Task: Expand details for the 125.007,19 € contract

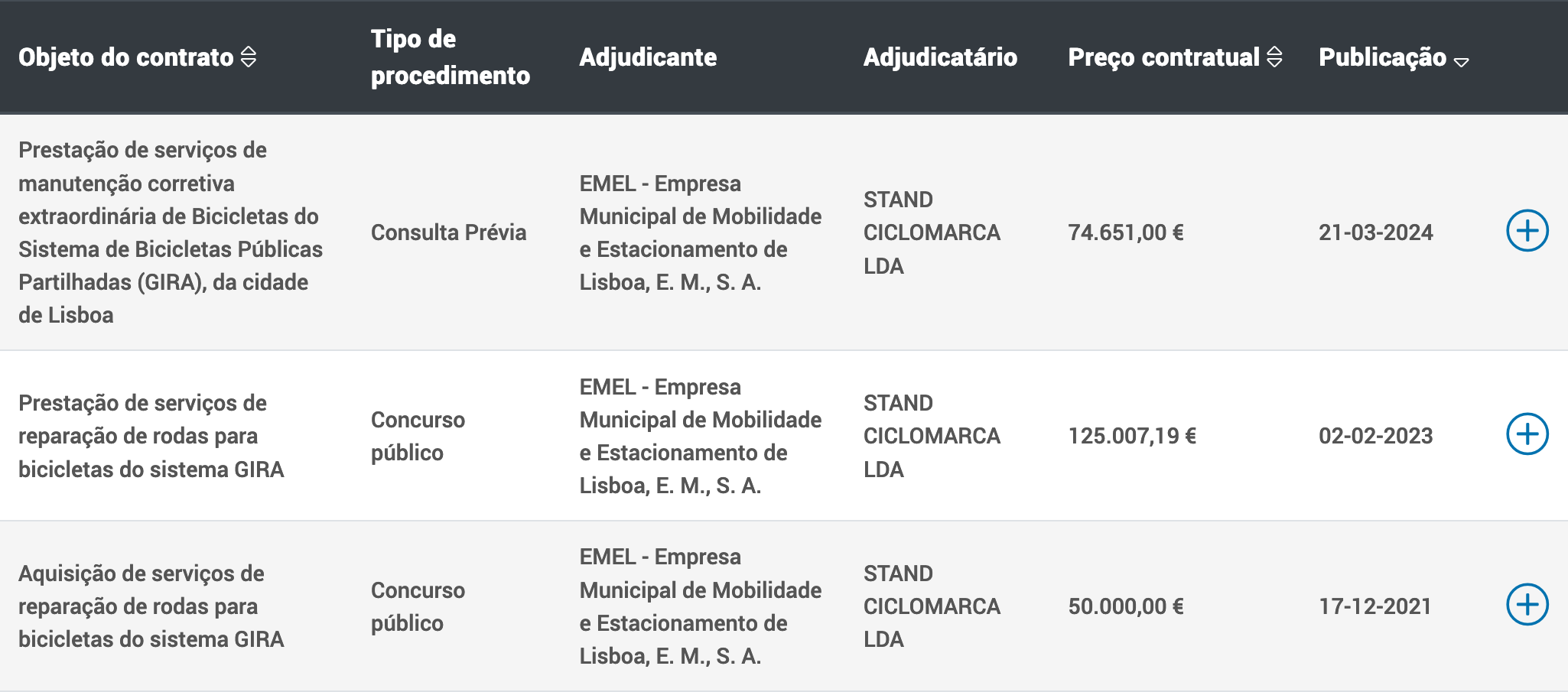Action: coord(1527,434)
